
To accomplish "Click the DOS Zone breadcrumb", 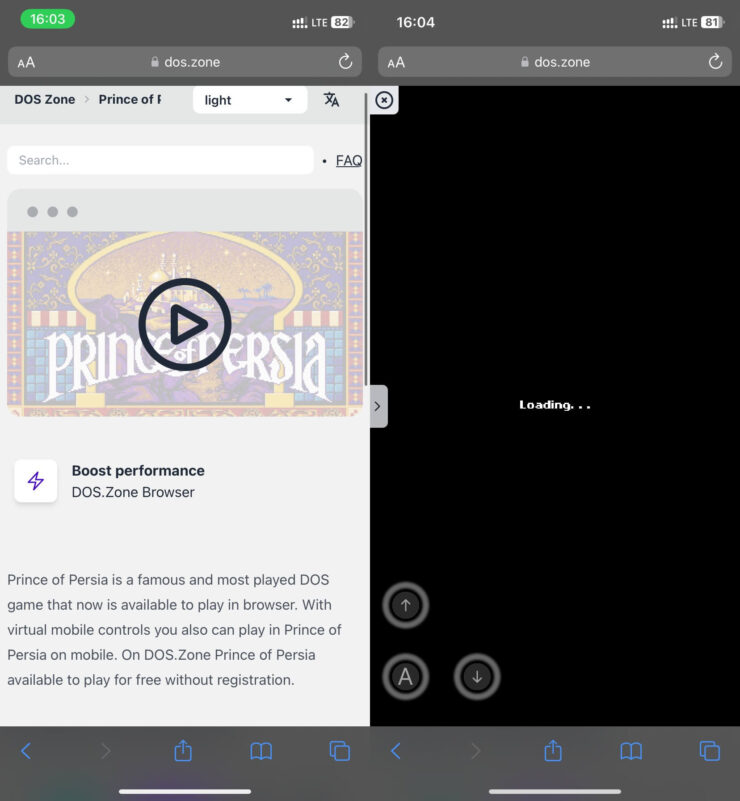I will pos(44,100).
